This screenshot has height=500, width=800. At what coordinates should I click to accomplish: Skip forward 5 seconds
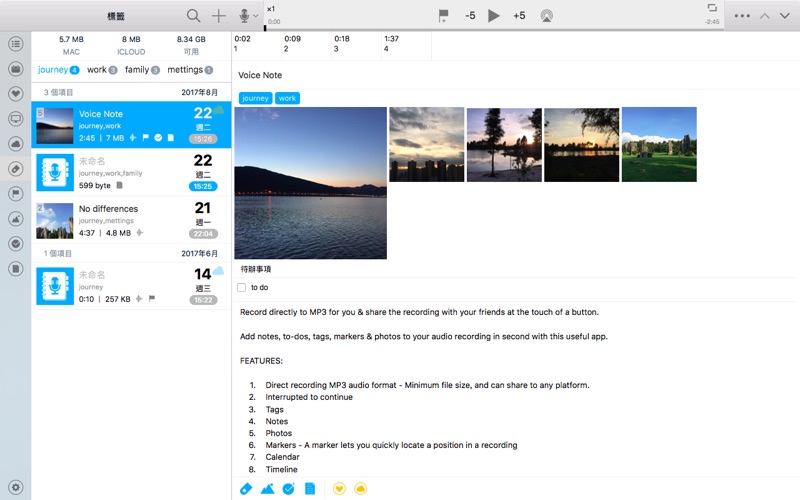[519, 16]
